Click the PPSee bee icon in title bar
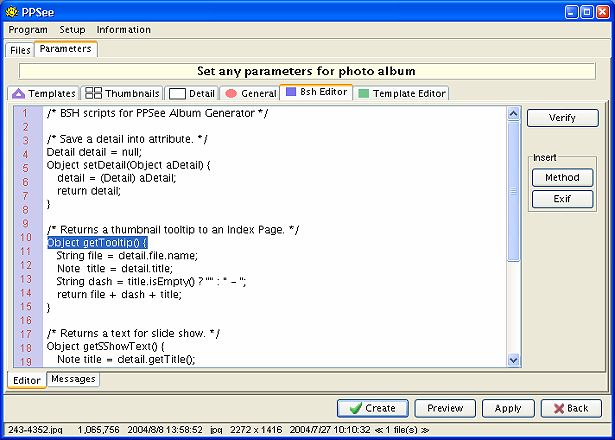This screenshot has height=440, width=615. point(12,12)
